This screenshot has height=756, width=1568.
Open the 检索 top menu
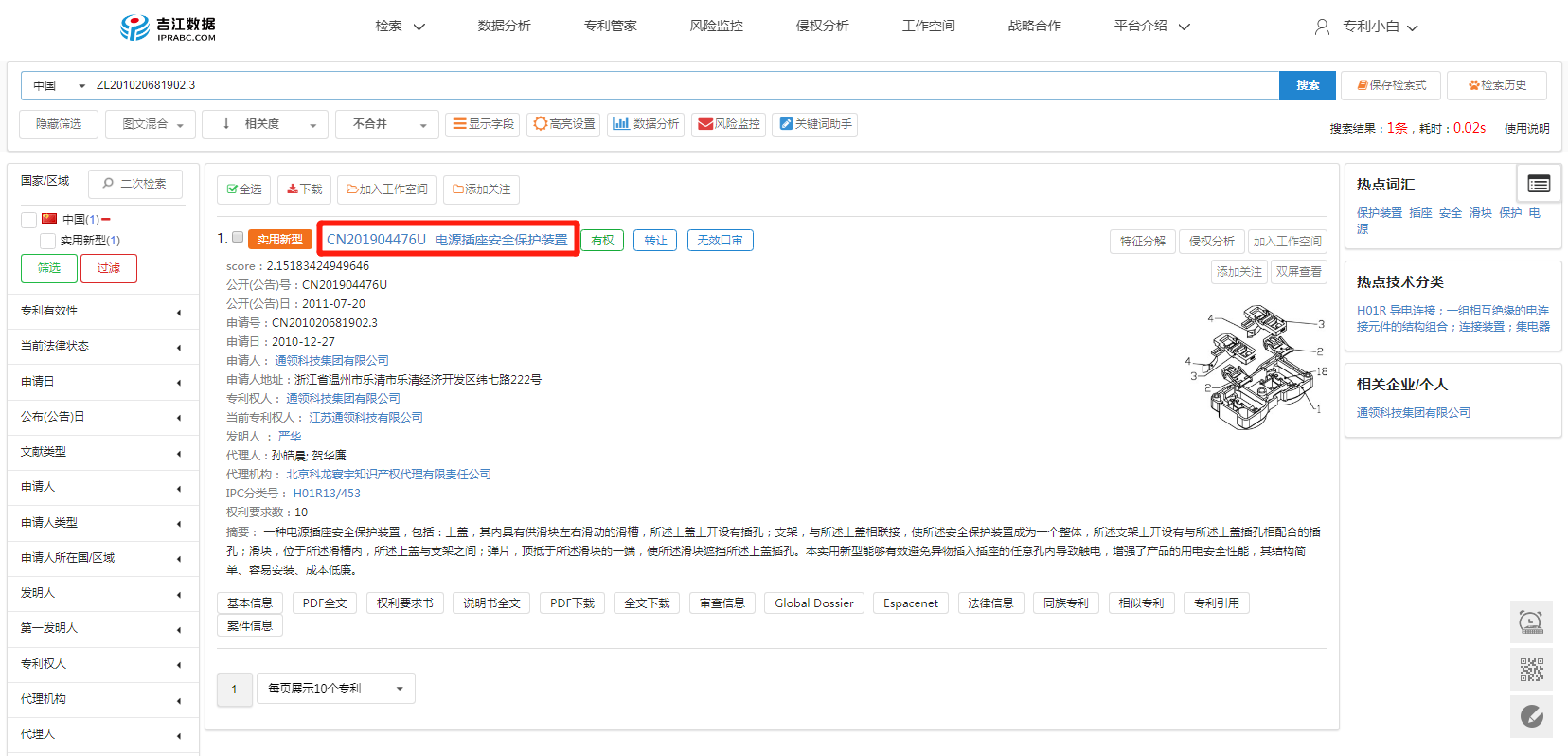400,27
